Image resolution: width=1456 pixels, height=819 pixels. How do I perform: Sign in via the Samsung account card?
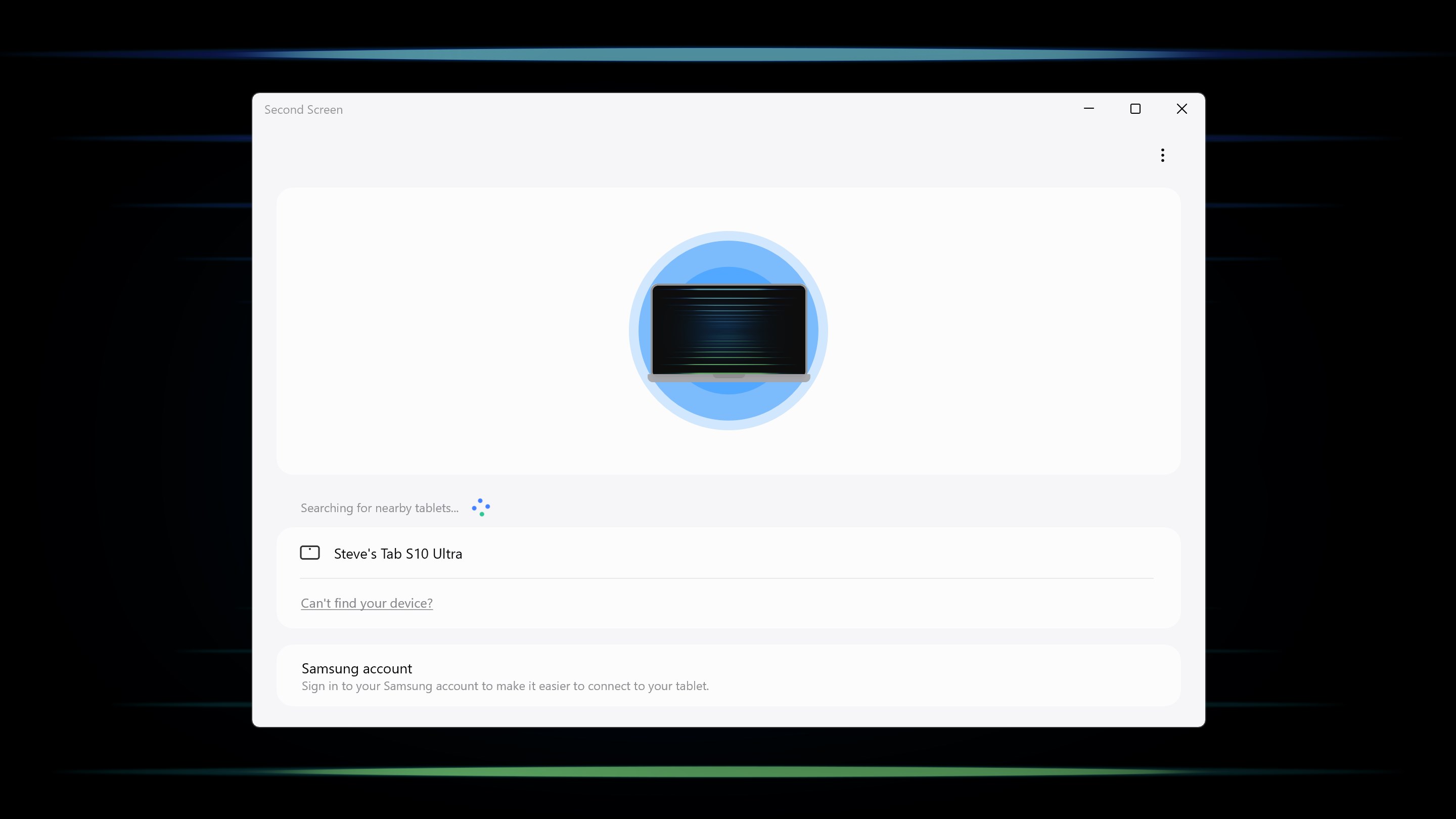click(728, 675)
